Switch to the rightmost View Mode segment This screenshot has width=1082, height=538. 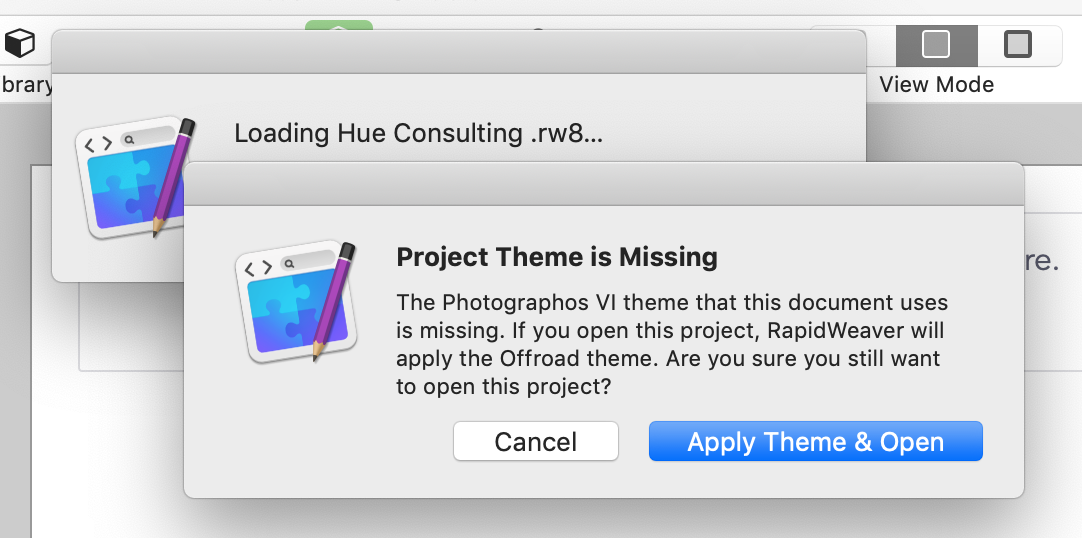click(x=1017, y=45)
